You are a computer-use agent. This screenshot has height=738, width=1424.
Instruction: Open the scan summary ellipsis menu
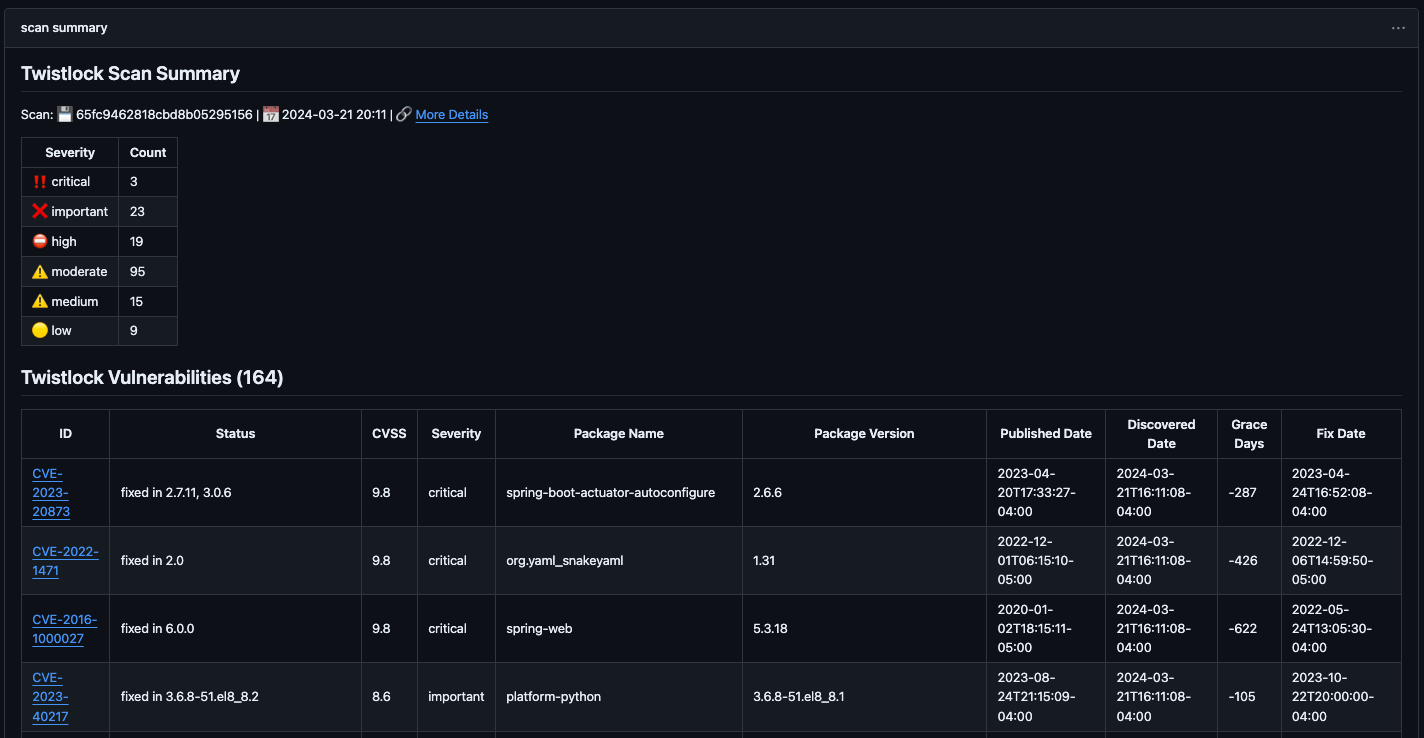[x=1398, y=28]
